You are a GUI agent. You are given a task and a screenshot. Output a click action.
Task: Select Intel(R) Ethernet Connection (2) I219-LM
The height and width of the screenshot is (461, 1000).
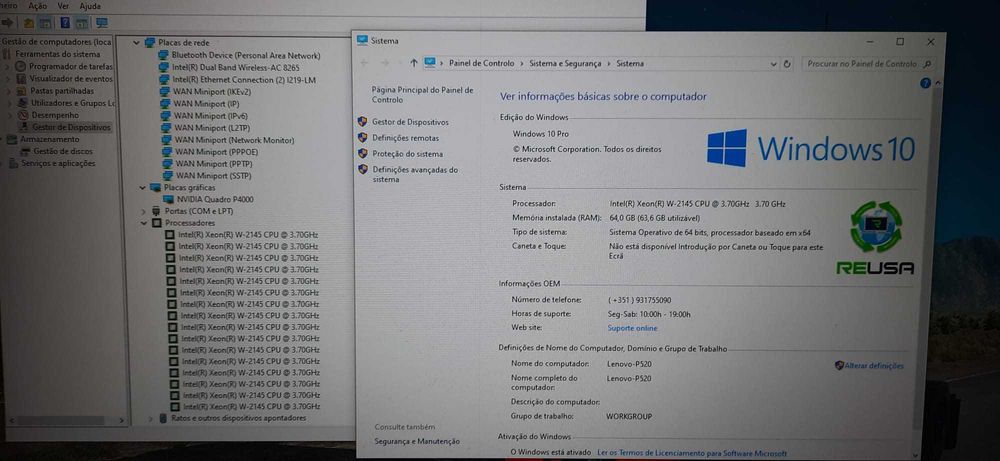click(244, 80)
